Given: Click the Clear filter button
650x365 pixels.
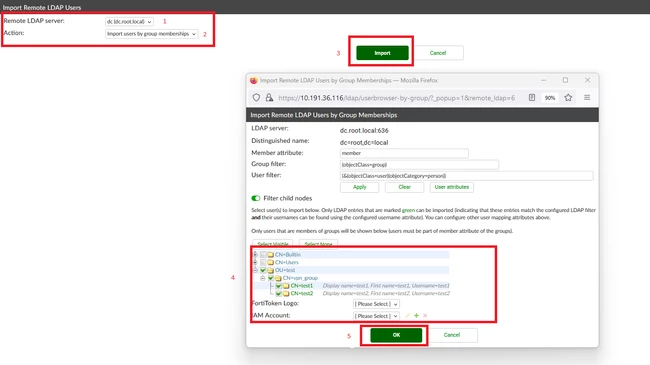Looking at the screenshot, I should pyautogui.click(x=404, y=187).
